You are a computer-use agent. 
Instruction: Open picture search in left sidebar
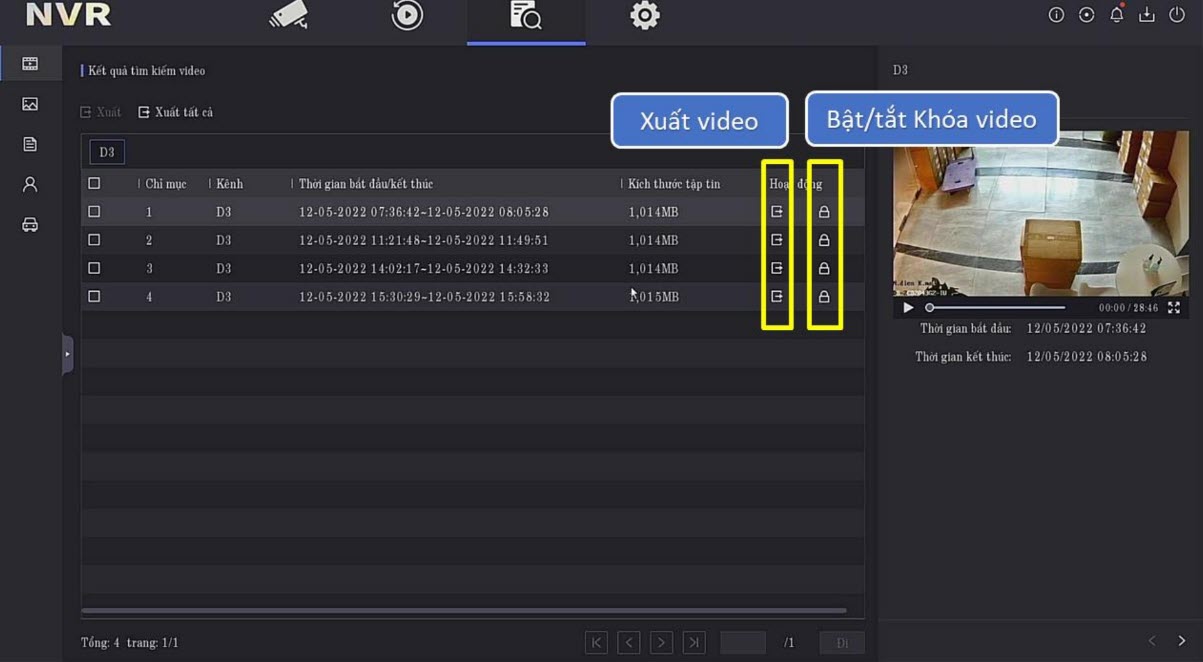pyautogui.click(x=30, y=104)
